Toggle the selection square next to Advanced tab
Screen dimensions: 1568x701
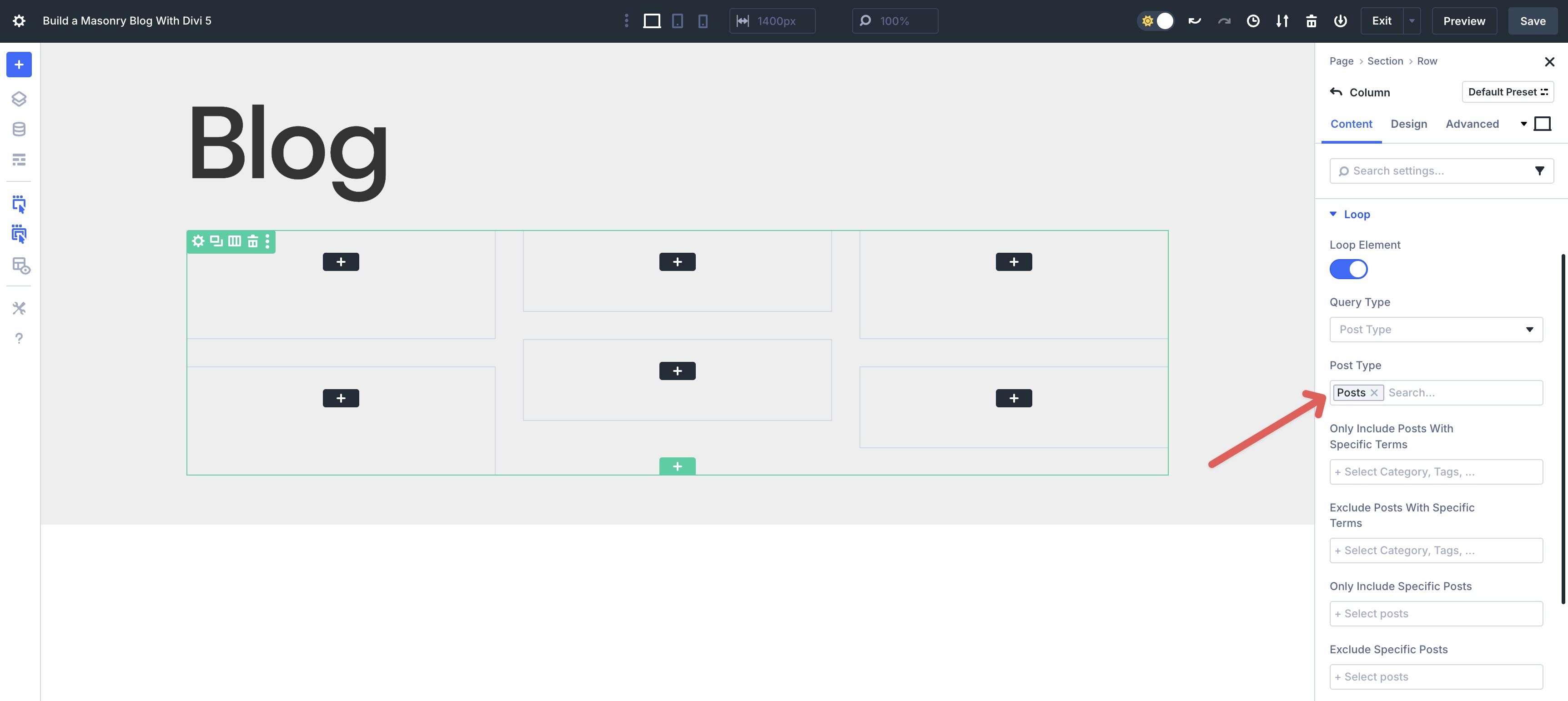coord(1543,123)
